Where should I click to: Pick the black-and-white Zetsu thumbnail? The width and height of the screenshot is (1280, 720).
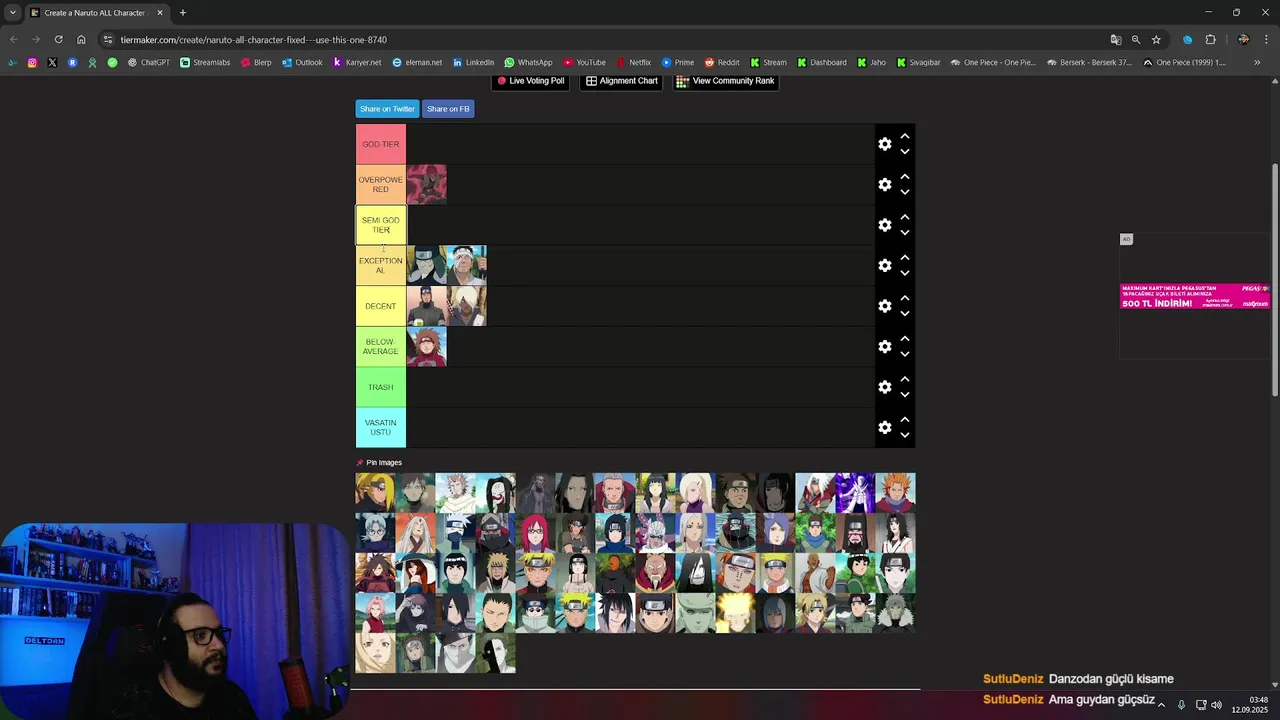coord(495,653)
